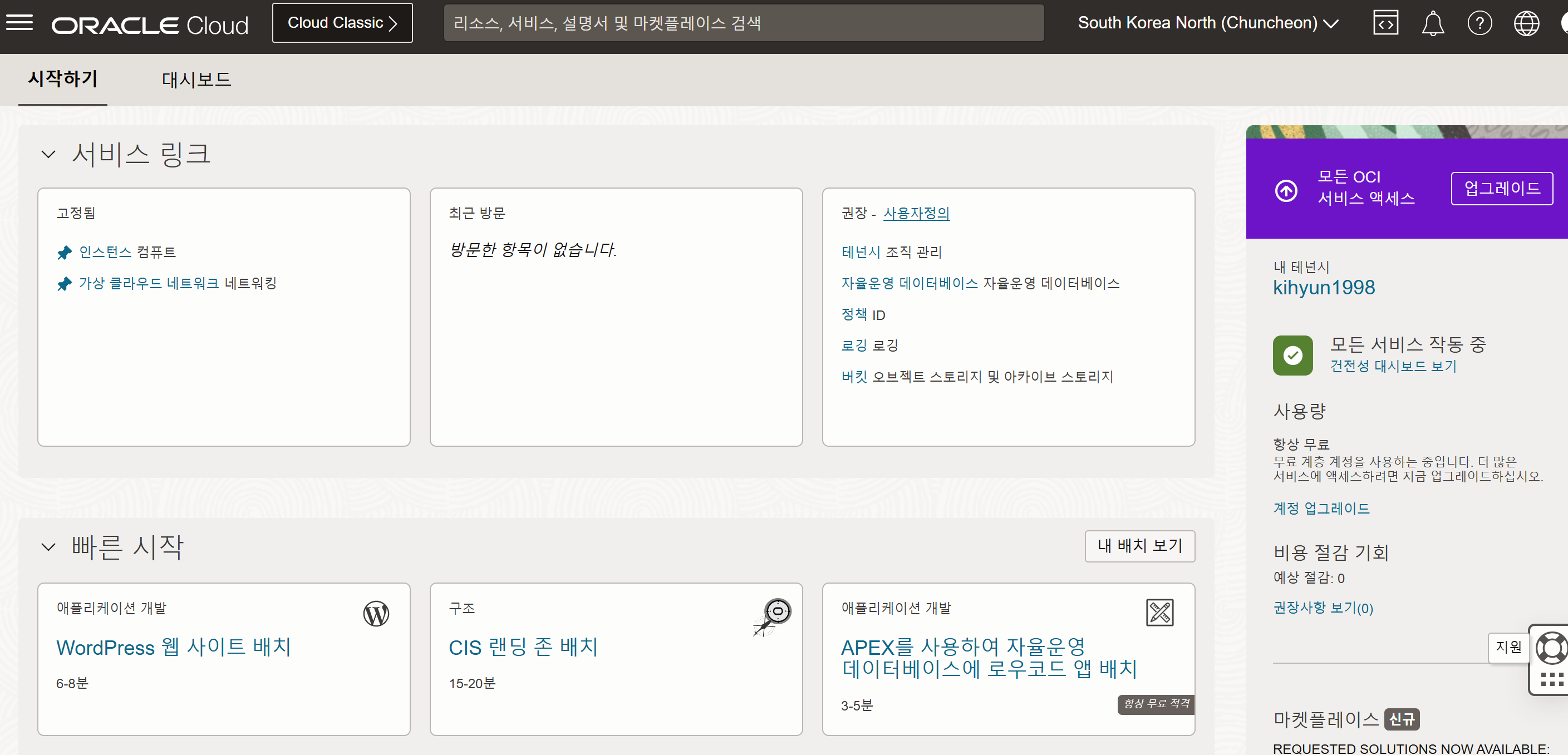Click the 15-20분 duration text
This screenshot has width=1568, height=755.
[473, 683]
